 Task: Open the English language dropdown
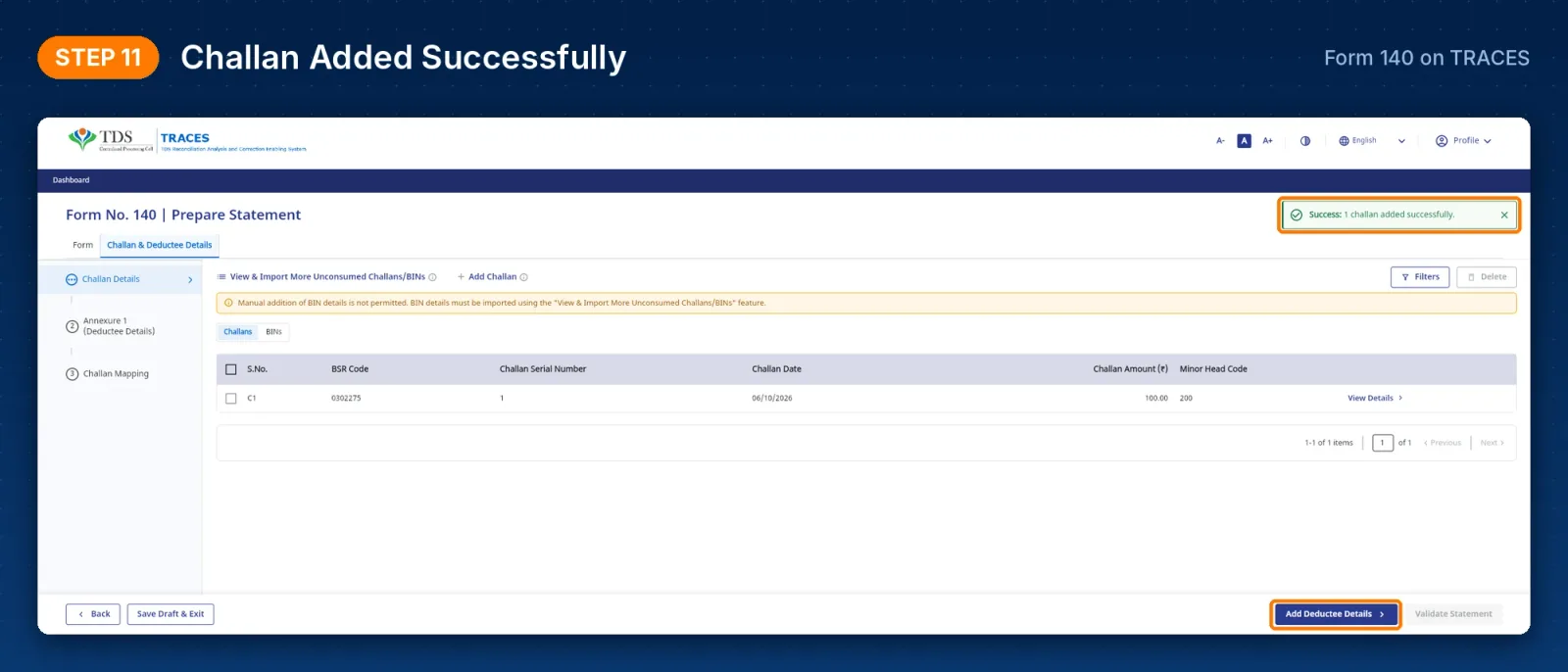pyautogui.click(x=1372, y=141)
